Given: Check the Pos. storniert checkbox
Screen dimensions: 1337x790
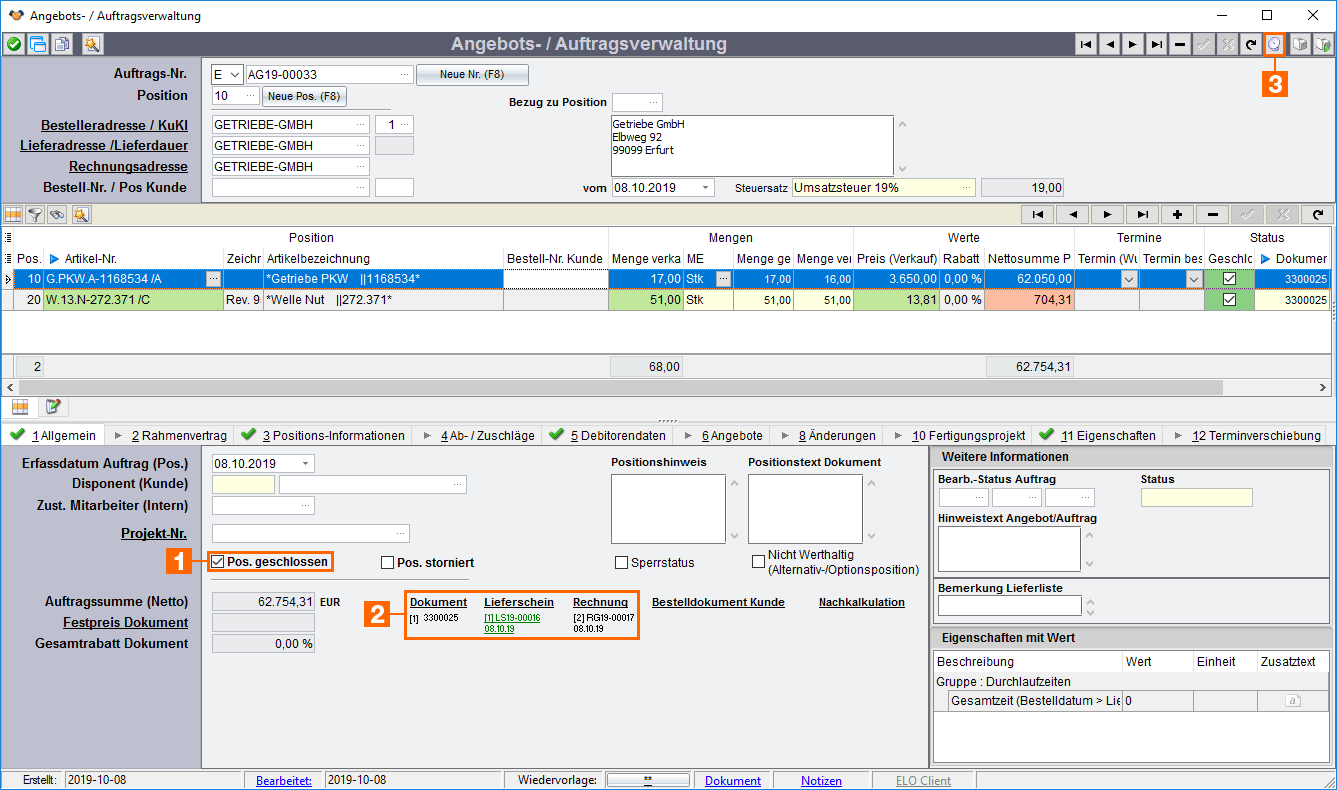Looking at the screenshot, I should 388,562.
